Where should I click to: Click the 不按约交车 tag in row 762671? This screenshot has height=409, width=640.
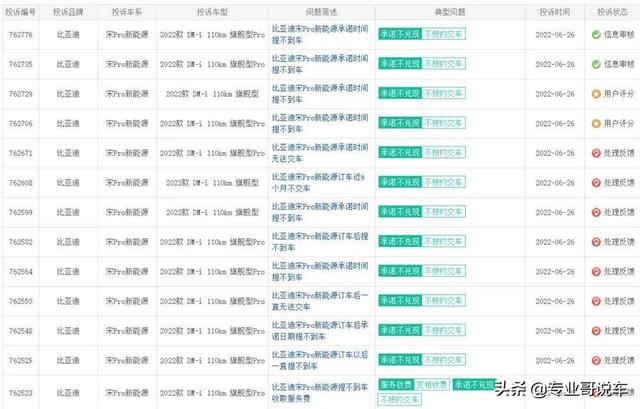click(x=443, y=153)
